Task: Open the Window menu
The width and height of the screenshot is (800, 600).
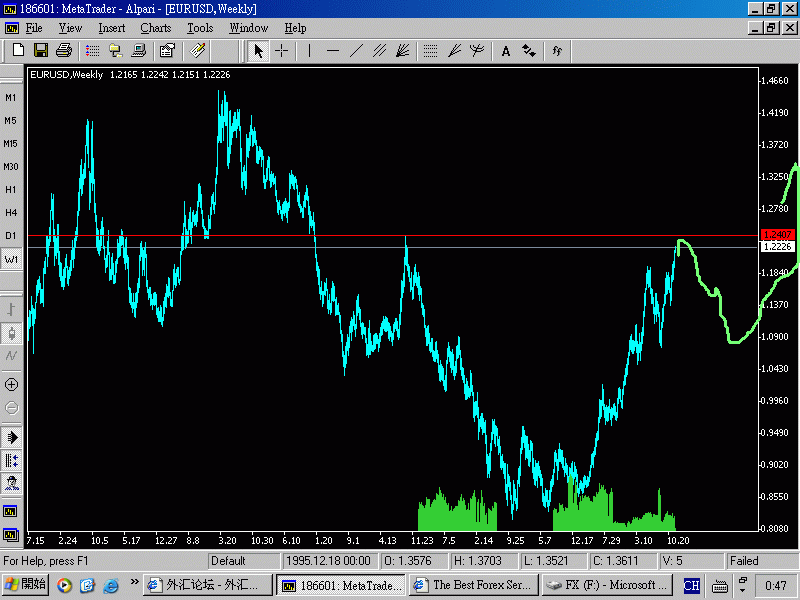Action: [248, 28]
